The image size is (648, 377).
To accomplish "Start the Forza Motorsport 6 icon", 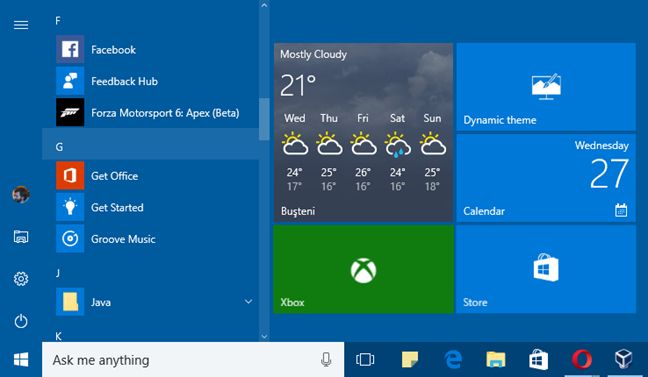I will click(70, 112).
